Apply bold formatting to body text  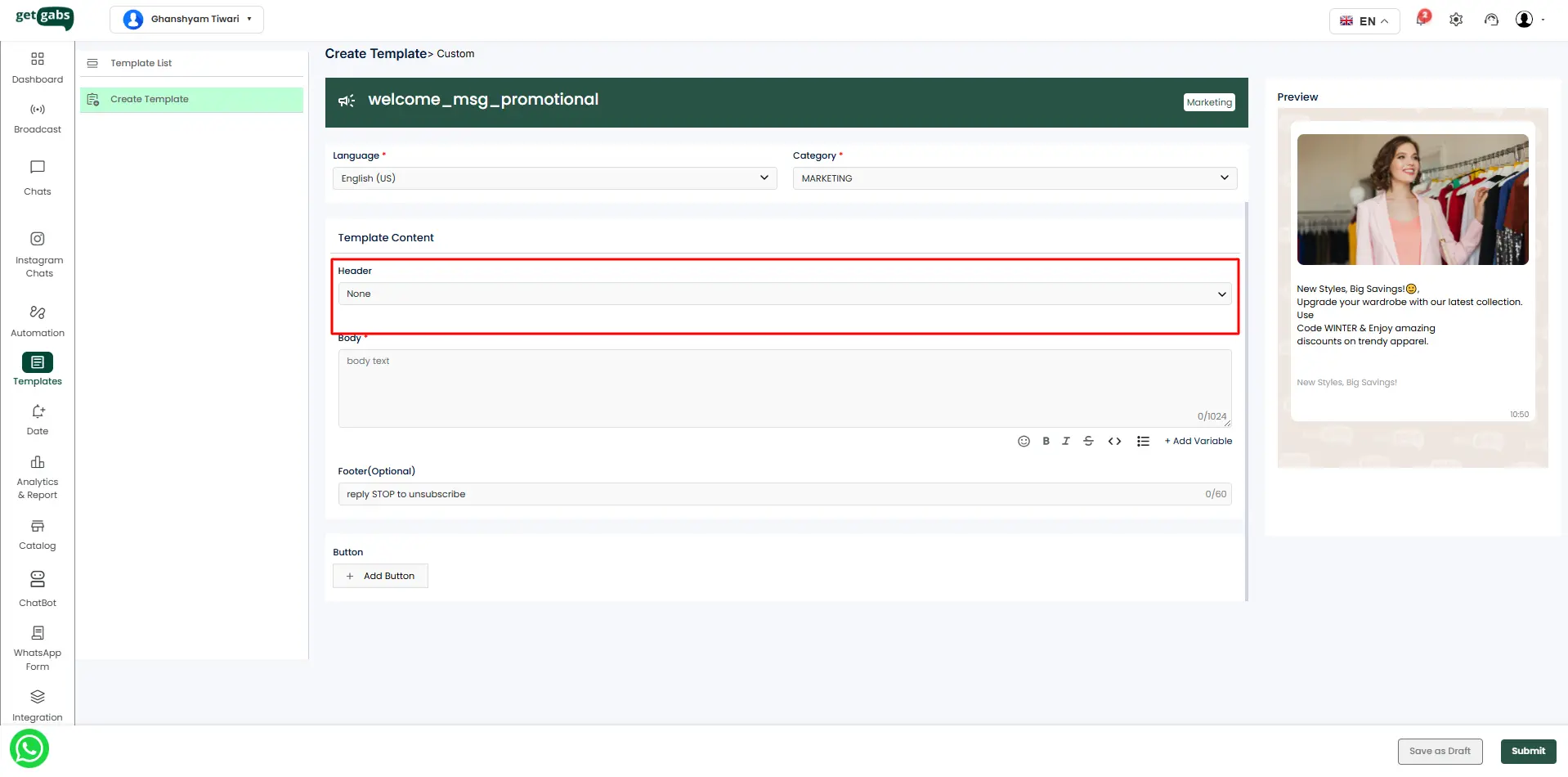(x=1046, y=441)
